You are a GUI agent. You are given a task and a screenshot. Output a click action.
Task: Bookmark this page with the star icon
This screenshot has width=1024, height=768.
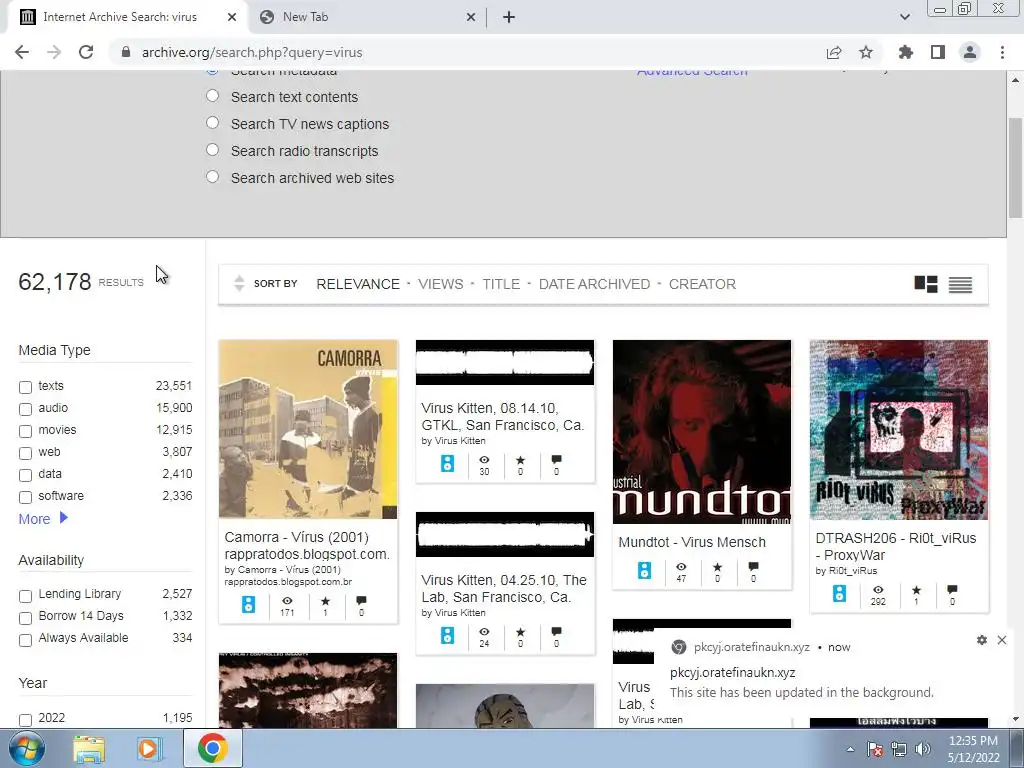(866, 52)
